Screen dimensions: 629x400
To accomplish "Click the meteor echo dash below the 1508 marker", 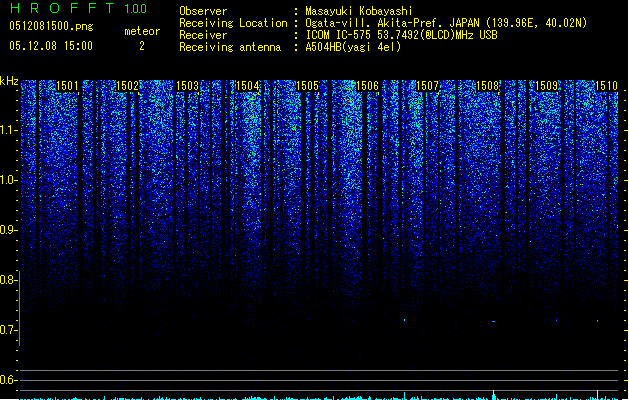I will coord(494,321).
